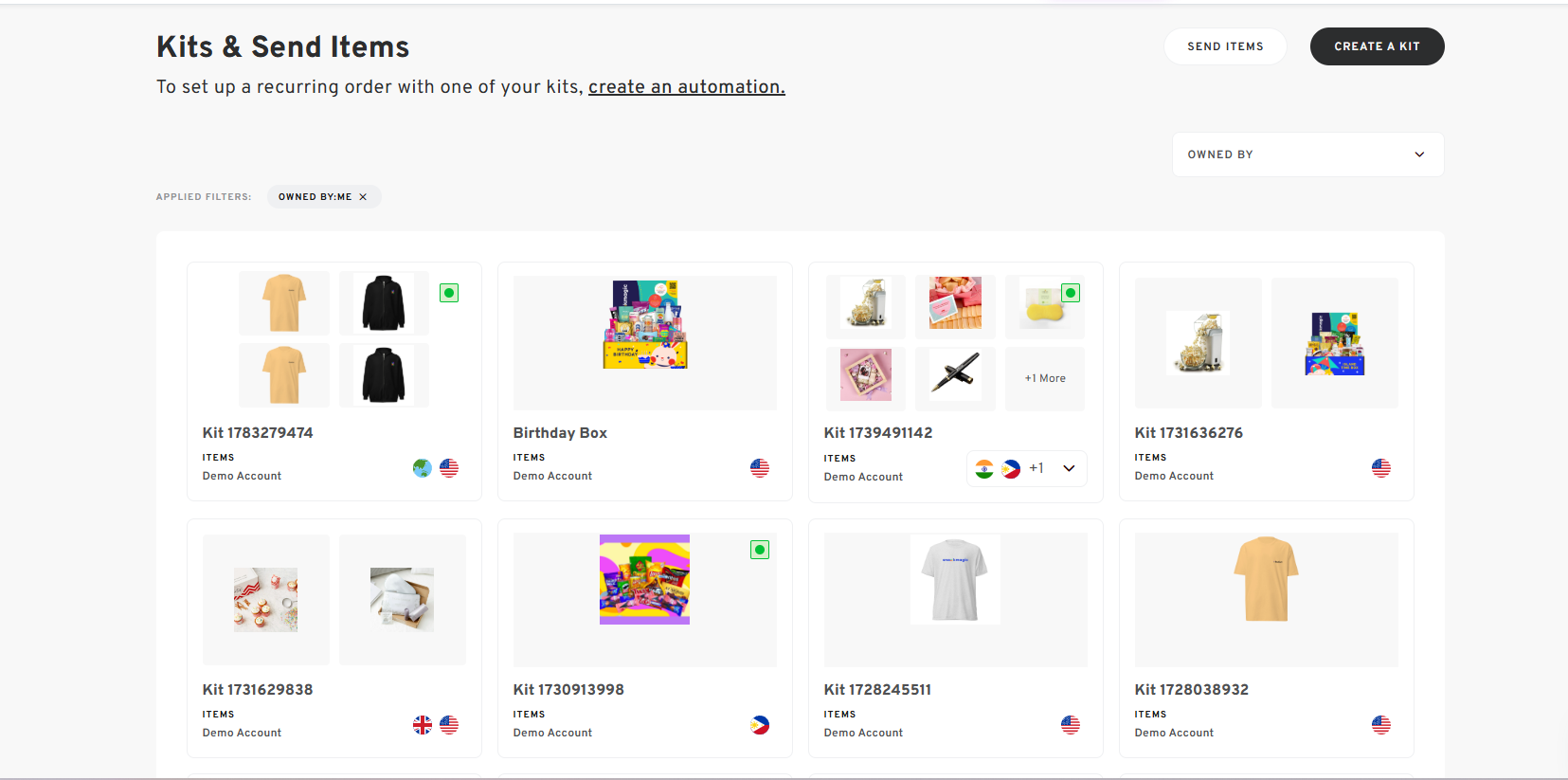Click the UK flag on Kit 1731629838
1568x780 pixels.
pyautogui.click(x=423, y=725)
